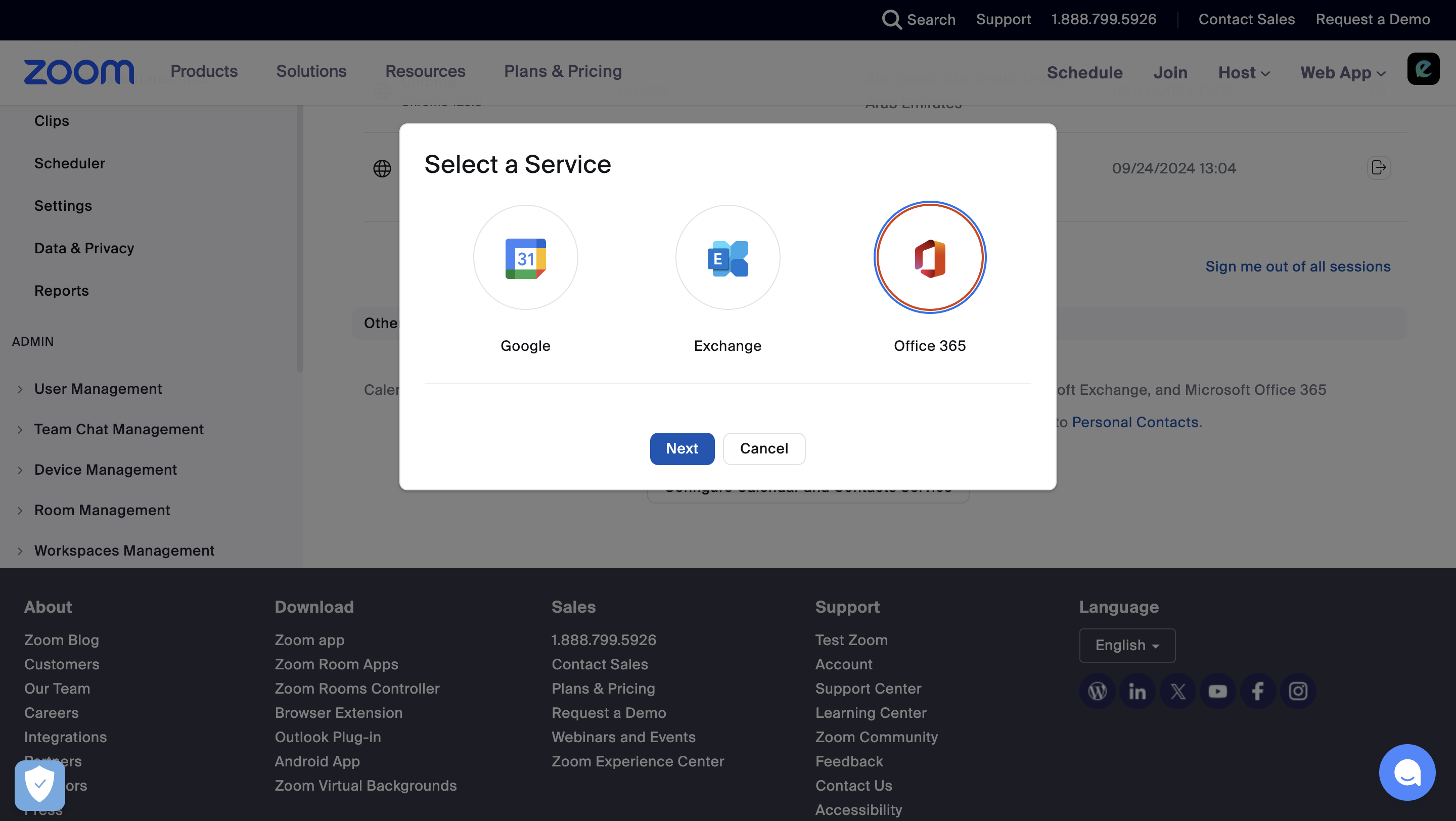Open Customers footer link
Image resolution: width=1456 pixels, height=821 pixels.
[62, 664]
